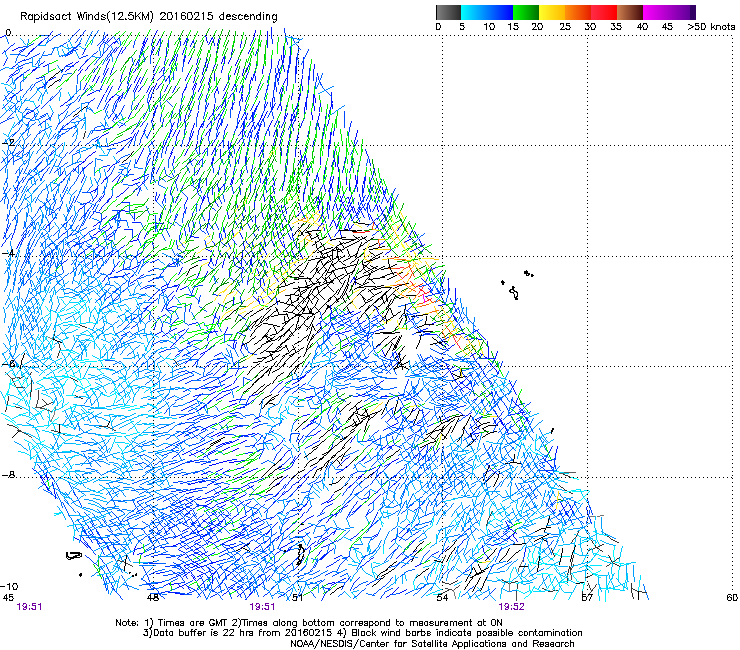Select the '30' legend speed label
This screenshot has width=740, height=650.
[590, 27]
